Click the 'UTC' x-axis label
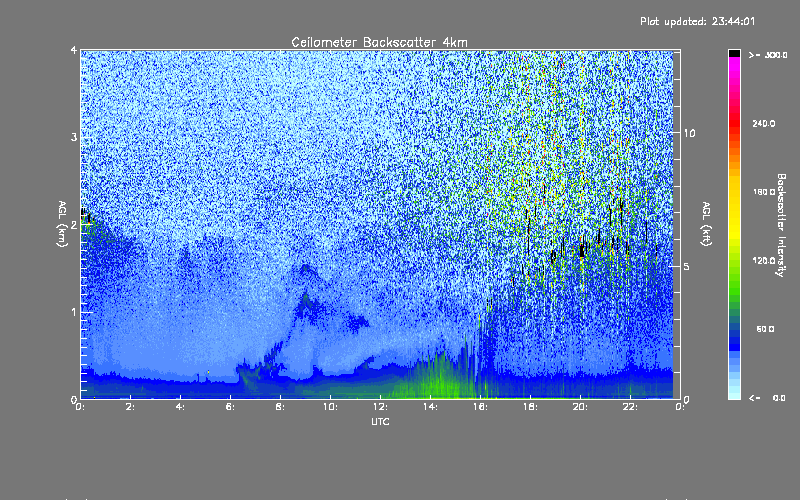The width and height of the screenshot is (800, 500). [x=380, y=421]
